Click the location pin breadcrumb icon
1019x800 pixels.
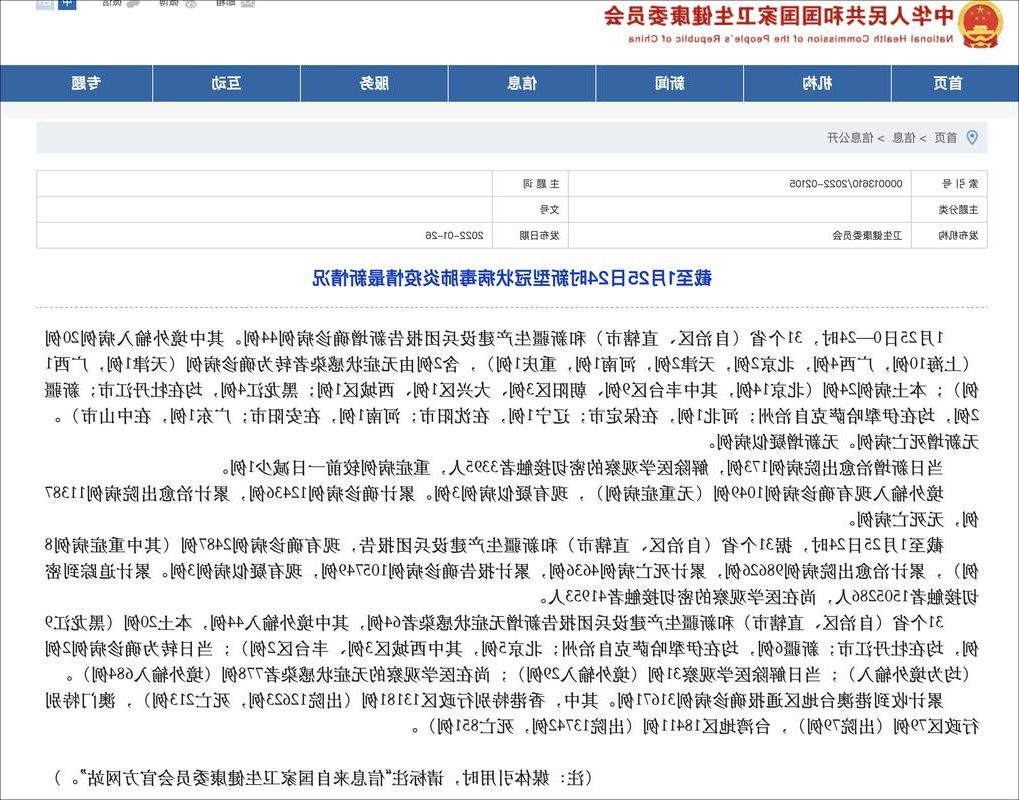971,138
